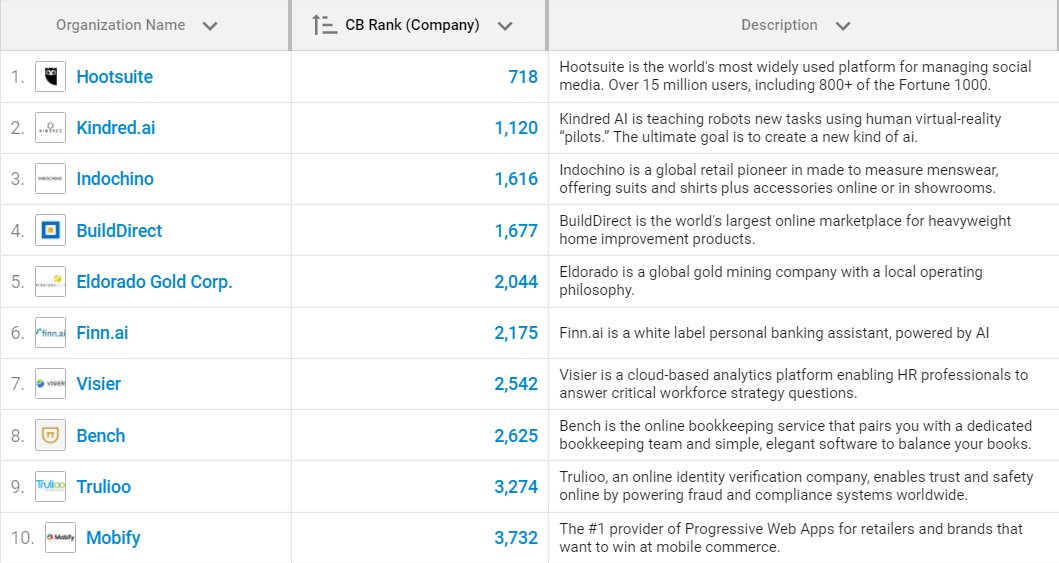Image resolution: width=1059 pixels, height=563 pixels.
Task: Open the Trulioo organization link
Action: click(x=103, y=486)
